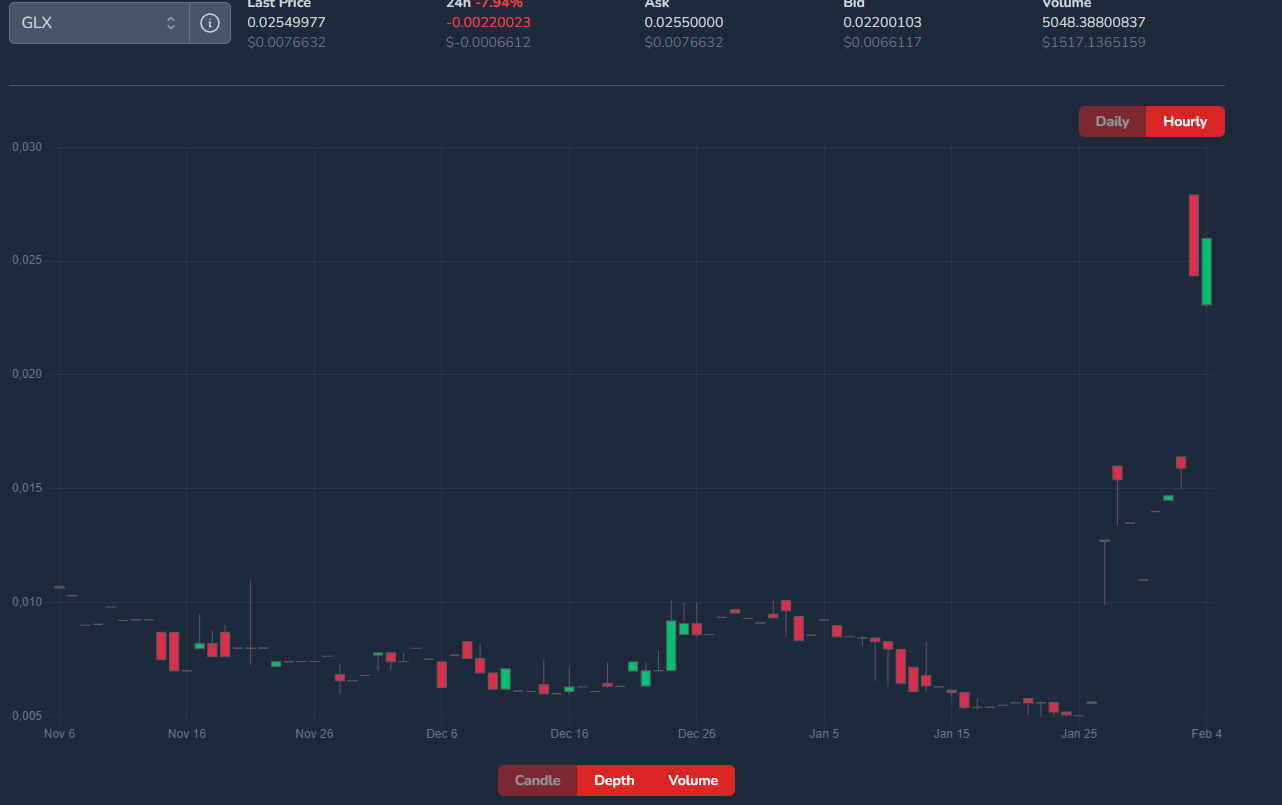
Task: Click the volume figure 5048.38800837
Action: coord(1094,22)
